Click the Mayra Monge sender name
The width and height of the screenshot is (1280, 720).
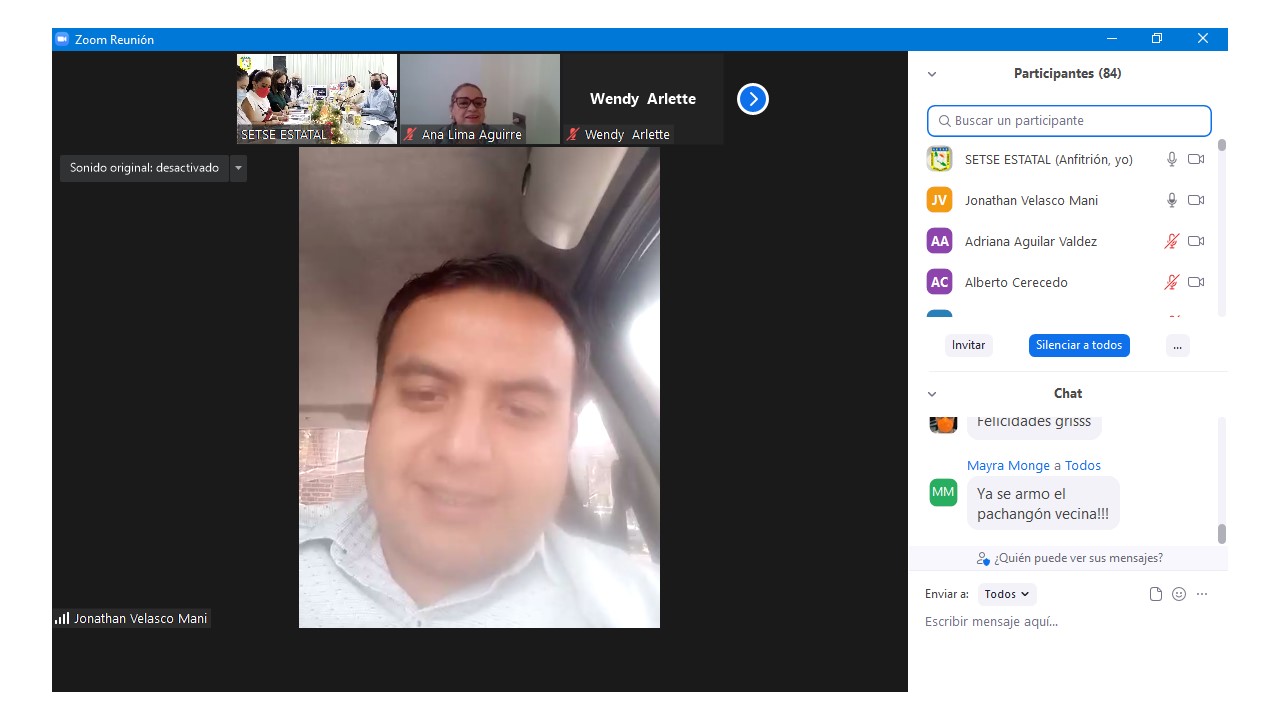(x=1008, y=465)
